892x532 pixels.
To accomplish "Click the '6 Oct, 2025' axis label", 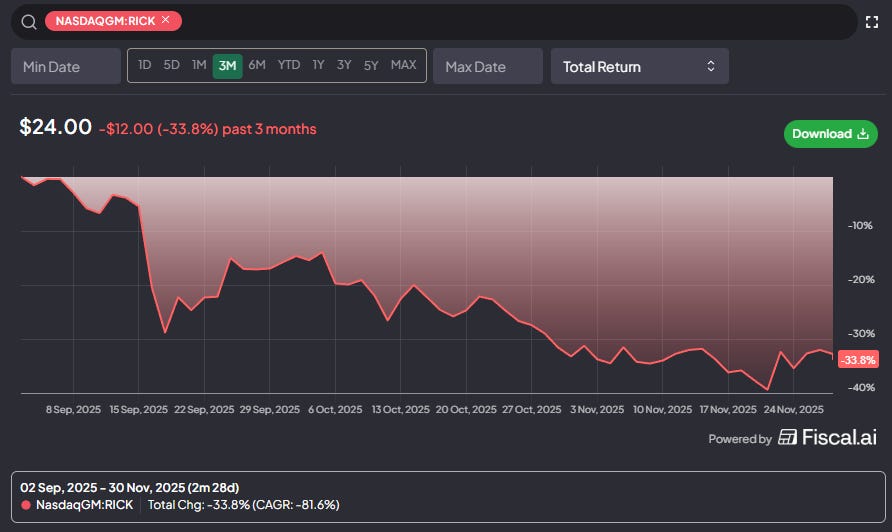I will point(335,410).
